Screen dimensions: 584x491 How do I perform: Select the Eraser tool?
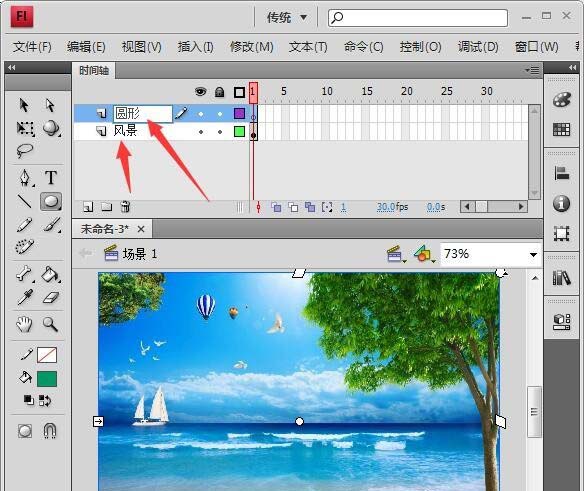tap(51, 297)
